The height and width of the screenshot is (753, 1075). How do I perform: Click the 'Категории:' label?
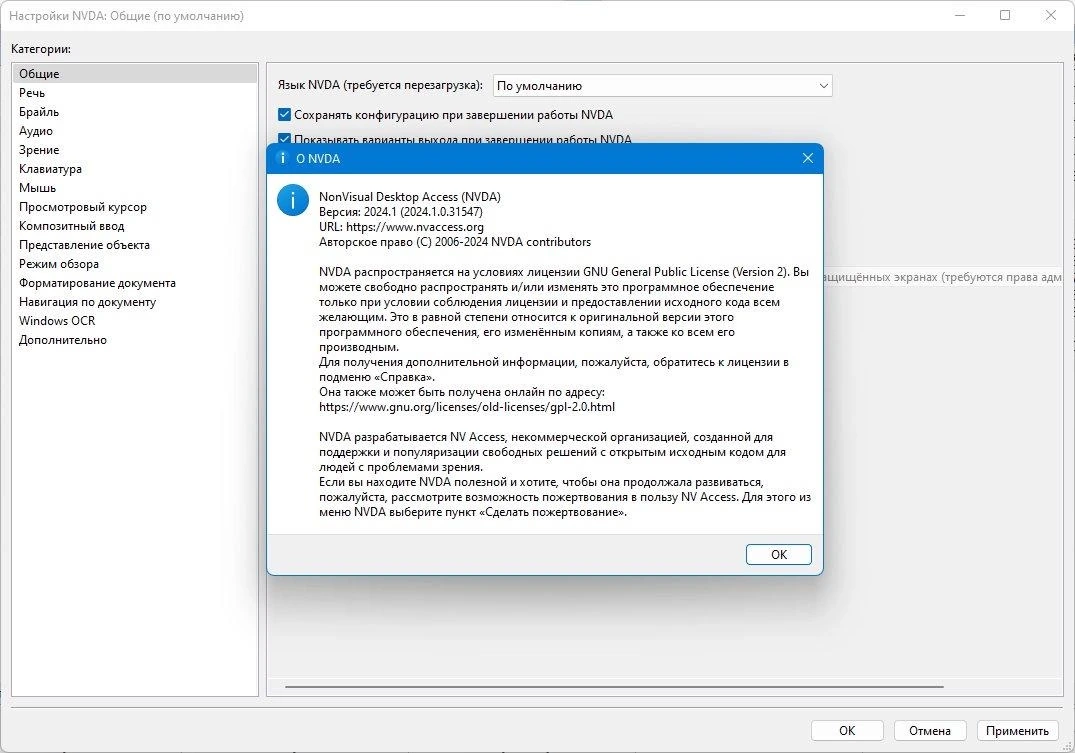pos(40,49)
